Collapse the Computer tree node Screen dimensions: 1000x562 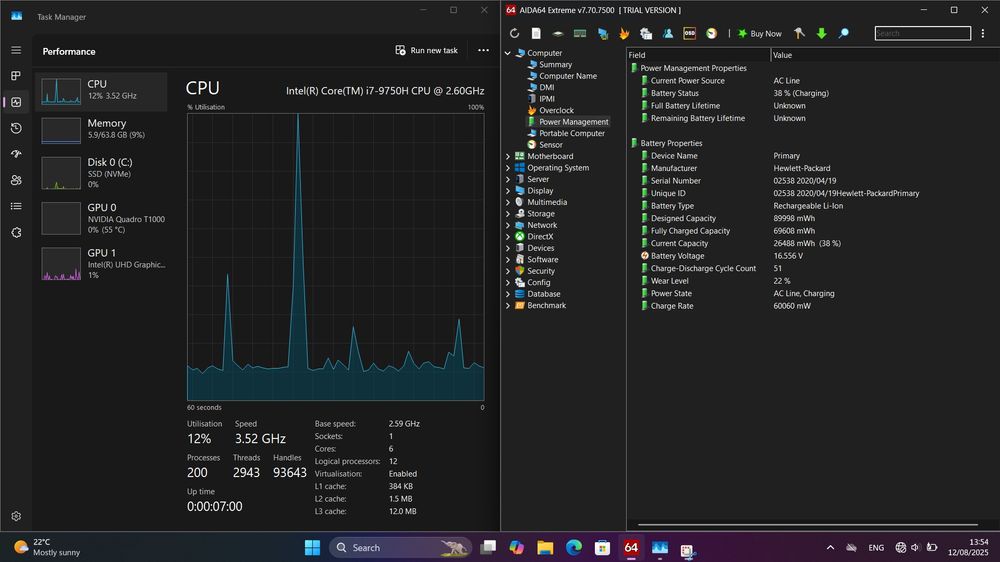click(508, 53)
